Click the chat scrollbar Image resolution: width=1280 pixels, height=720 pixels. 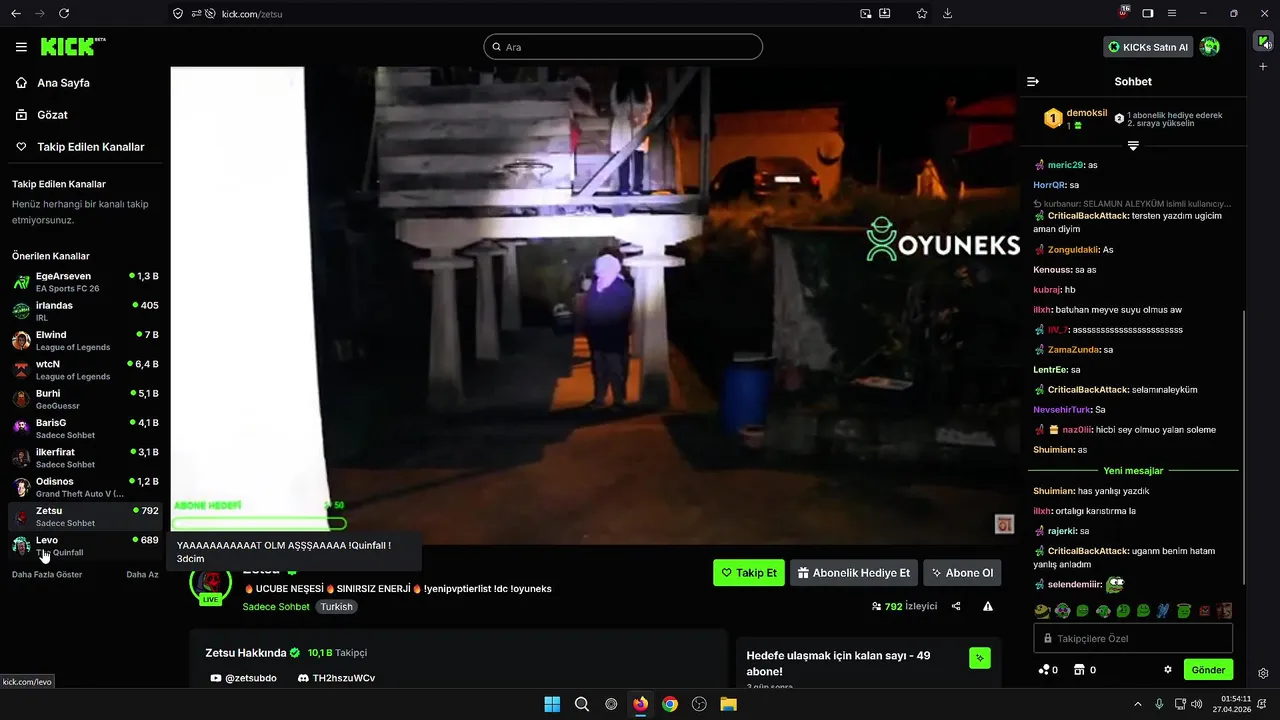tap(1245, 446)
